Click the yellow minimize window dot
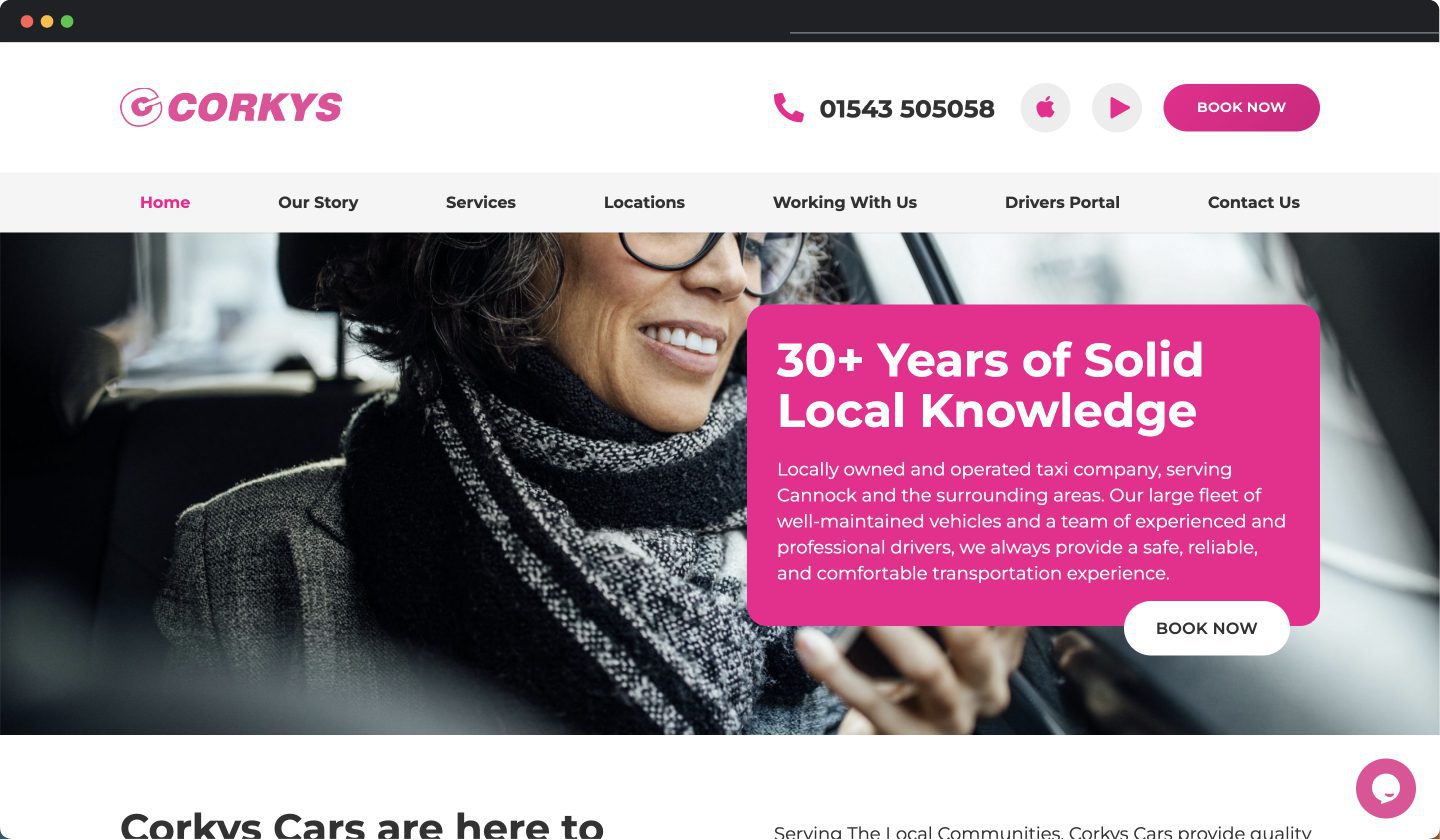The image size is (1440, 840). tap(47, 21)
